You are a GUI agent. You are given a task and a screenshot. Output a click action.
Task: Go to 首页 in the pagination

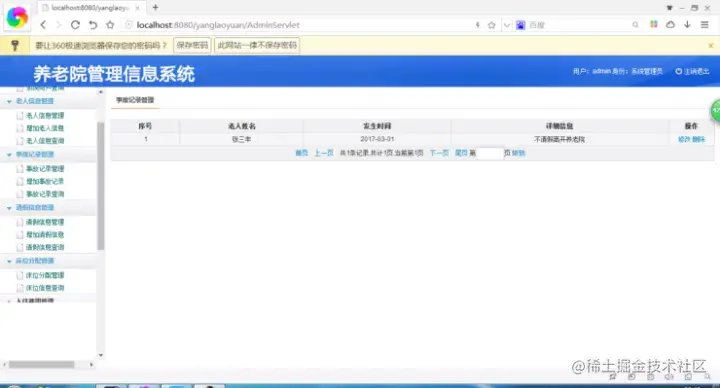tap(302, 153)
